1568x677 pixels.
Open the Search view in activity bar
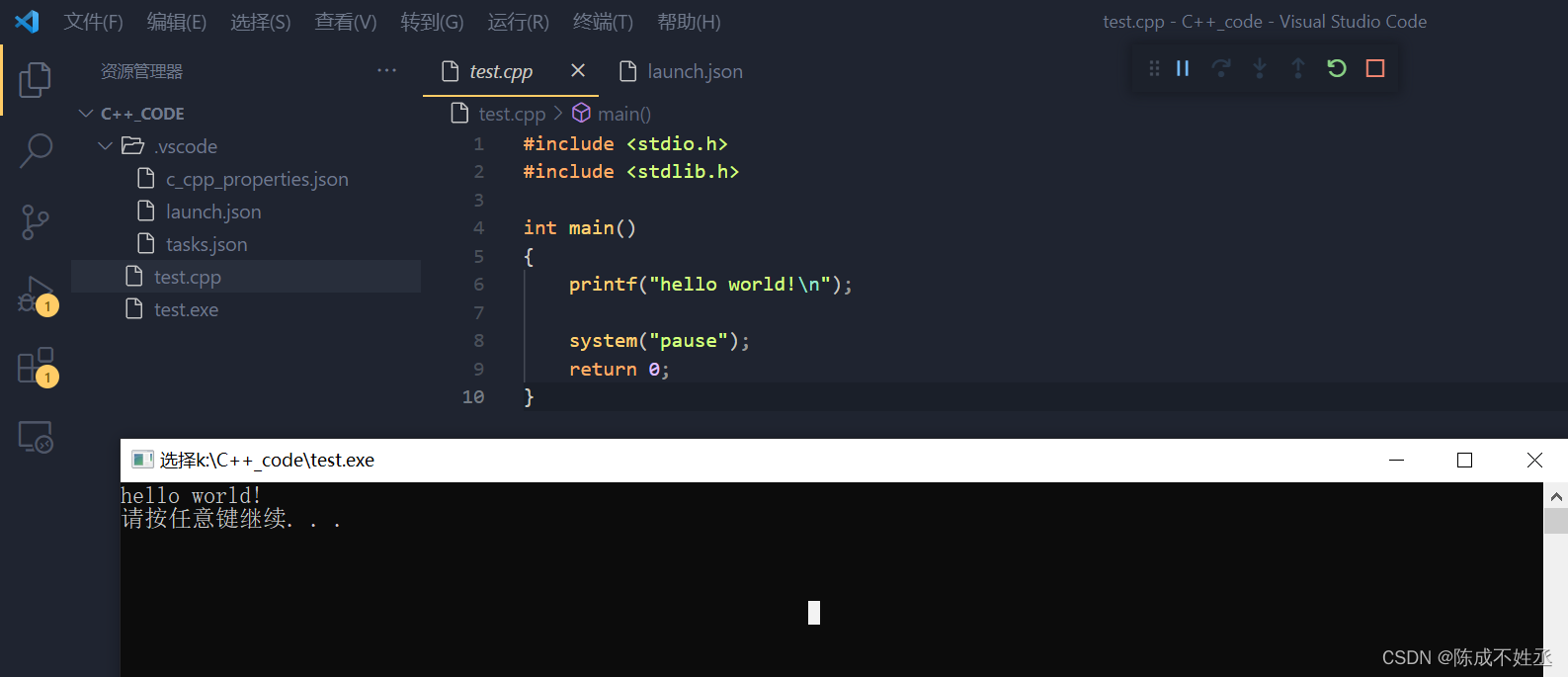pos(36,151)
